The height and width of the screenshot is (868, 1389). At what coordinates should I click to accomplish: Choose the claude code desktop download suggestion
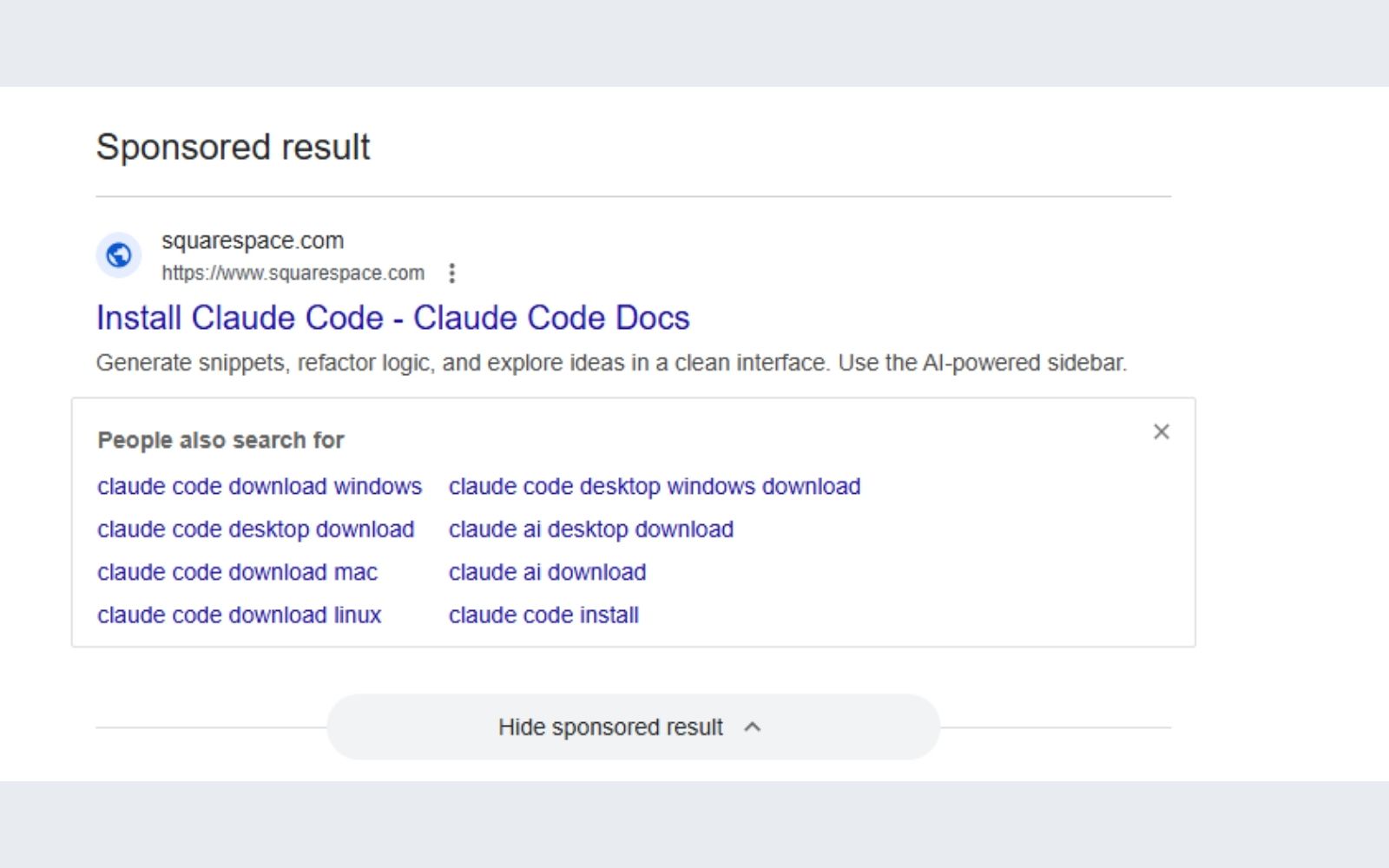click(255, 529)
